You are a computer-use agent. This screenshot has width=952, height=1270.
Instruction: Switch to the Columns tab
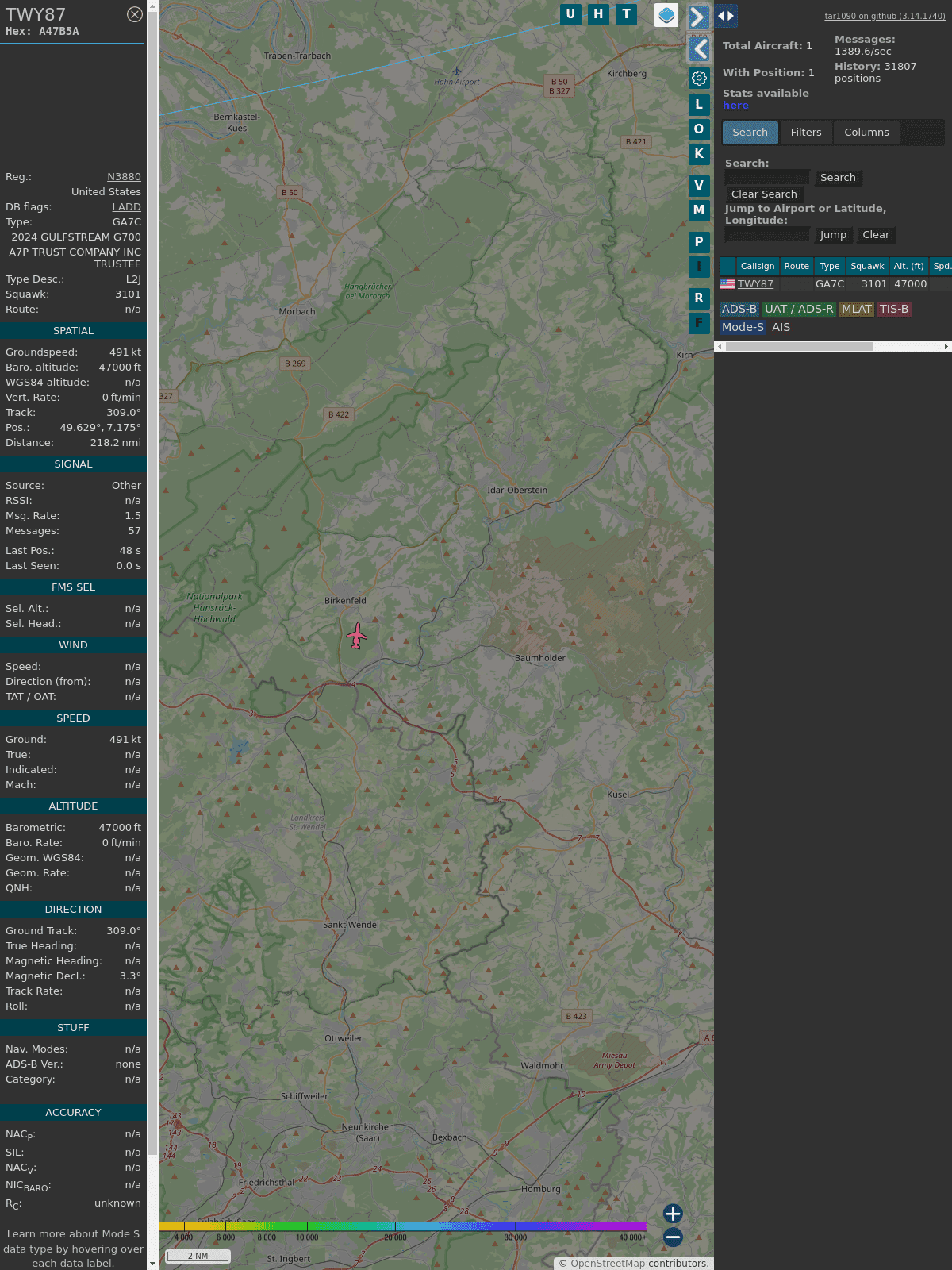coord(866,133)
